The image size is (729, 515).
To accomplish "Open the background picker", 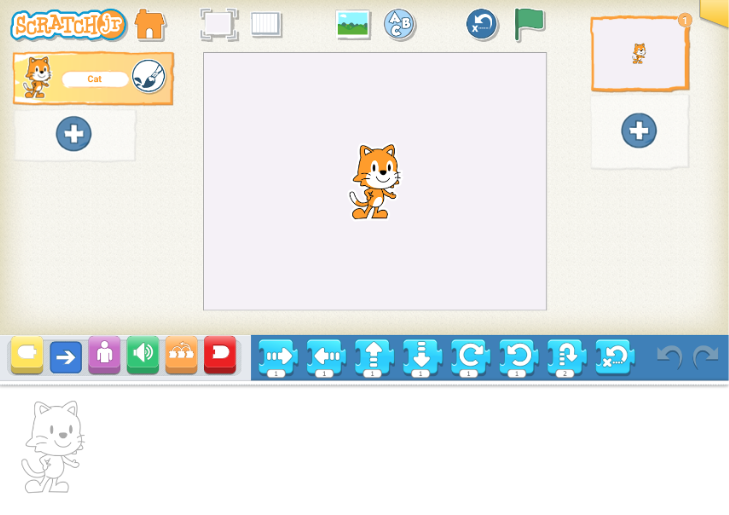I will tap(353, 25).
